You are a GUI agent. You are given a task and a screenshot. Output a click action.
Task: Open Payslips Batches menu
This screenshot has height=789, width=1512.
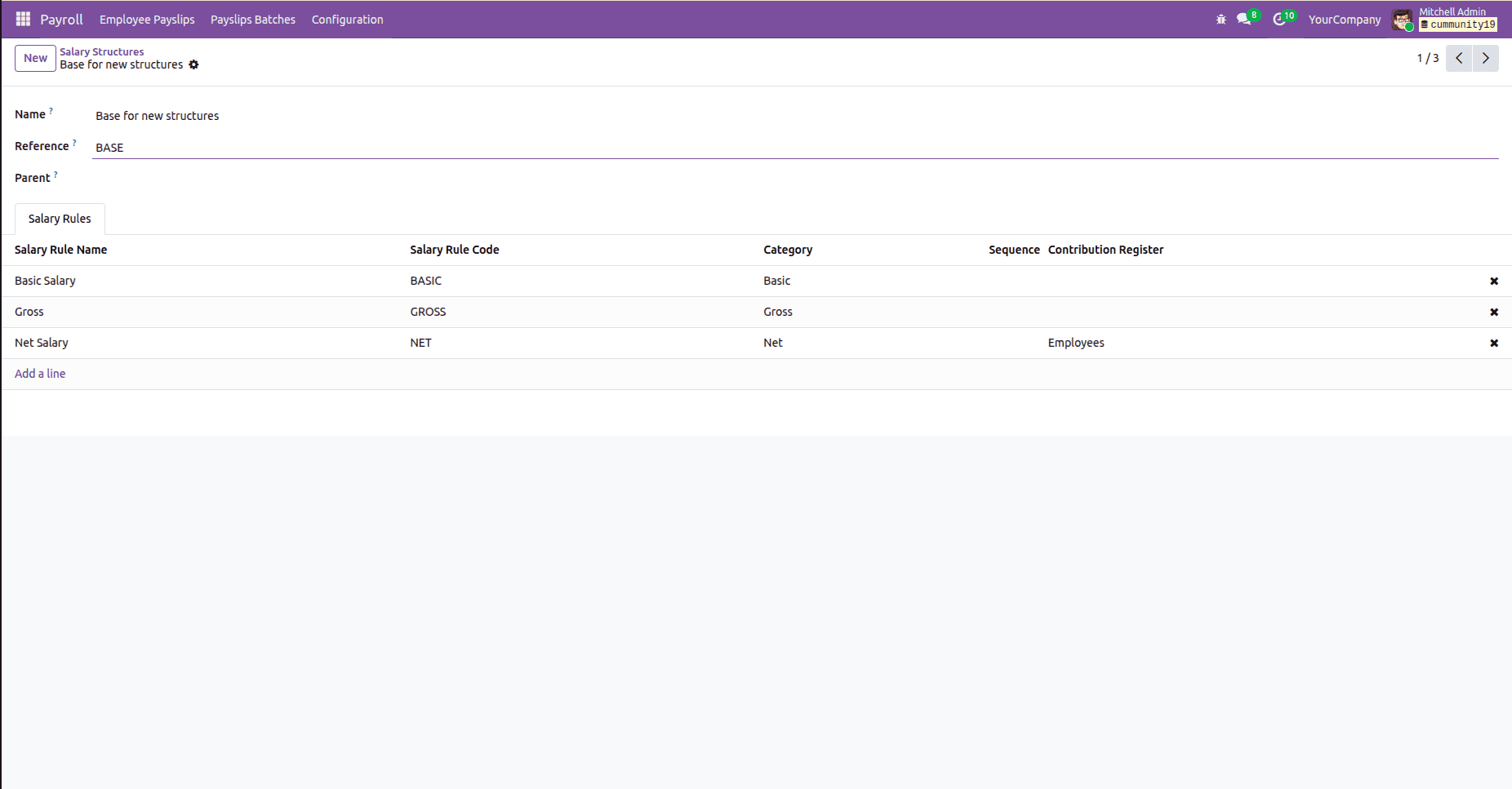point(253,20)
